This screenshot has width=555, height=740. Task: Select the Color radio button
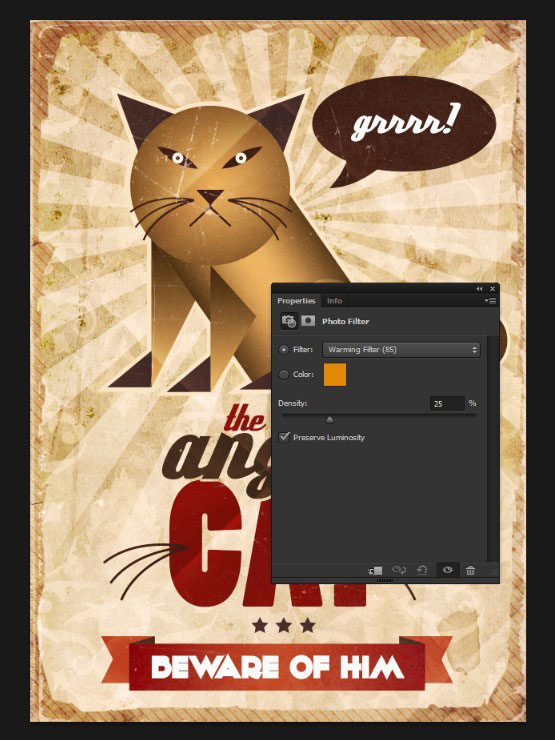(x=284, y=374)
